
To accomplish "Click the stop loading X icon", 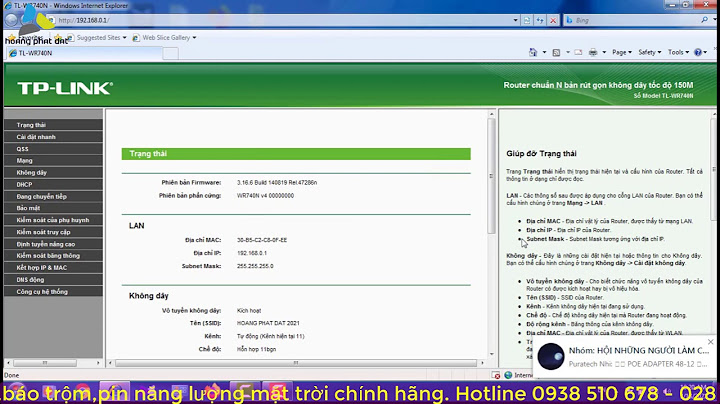I will 553,20.
